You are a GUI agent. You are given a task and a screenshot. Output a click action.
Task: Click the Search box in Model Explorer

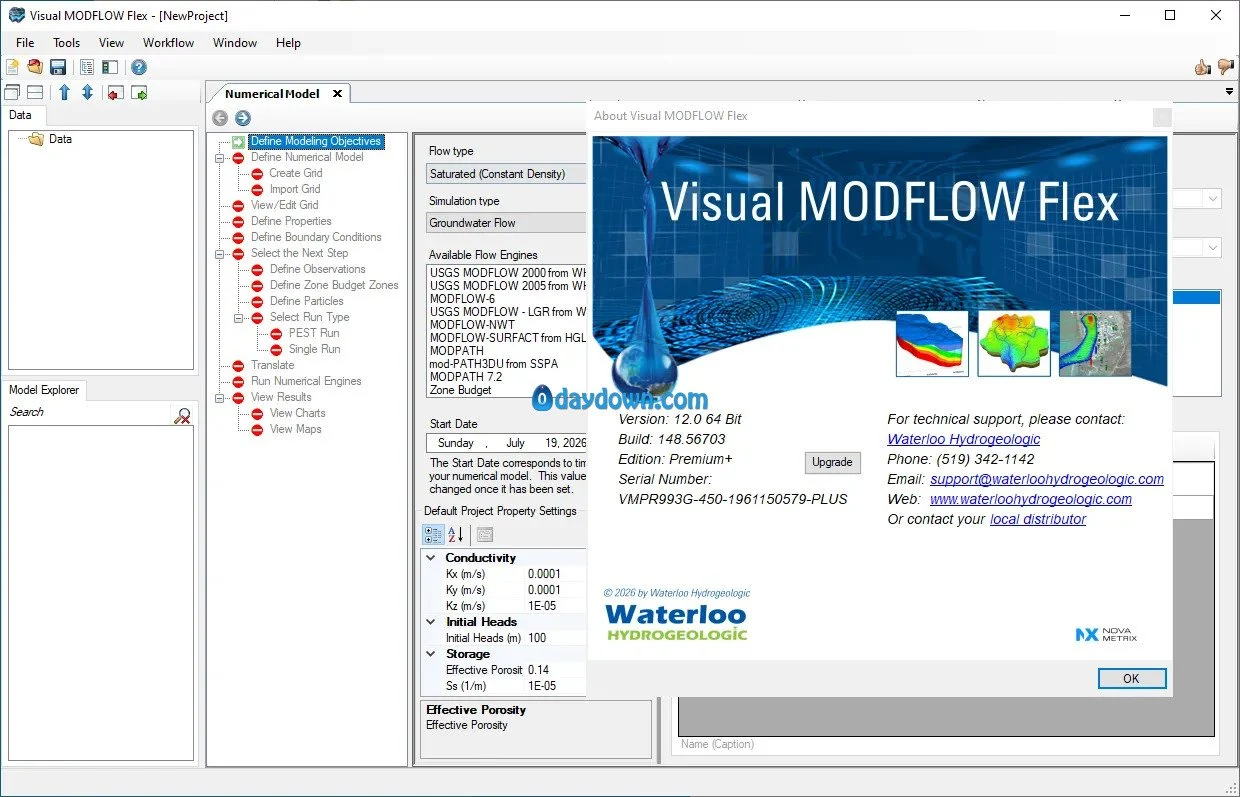click(x=90, y=412)
